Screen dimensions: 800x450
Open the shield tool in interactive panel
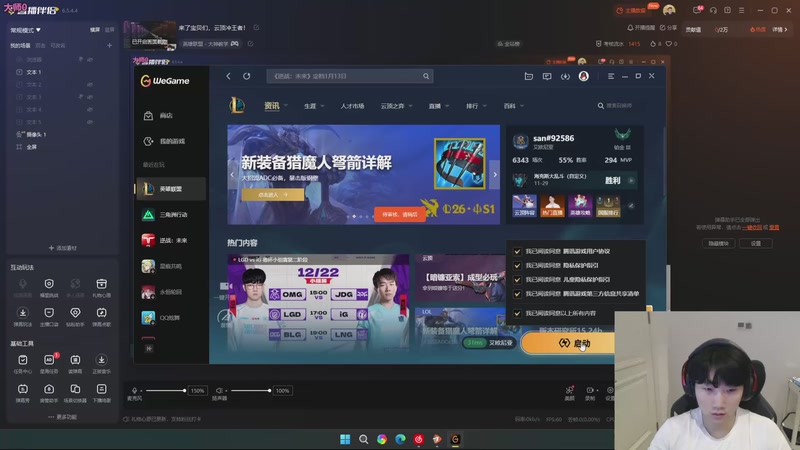(x=49, y=284)
